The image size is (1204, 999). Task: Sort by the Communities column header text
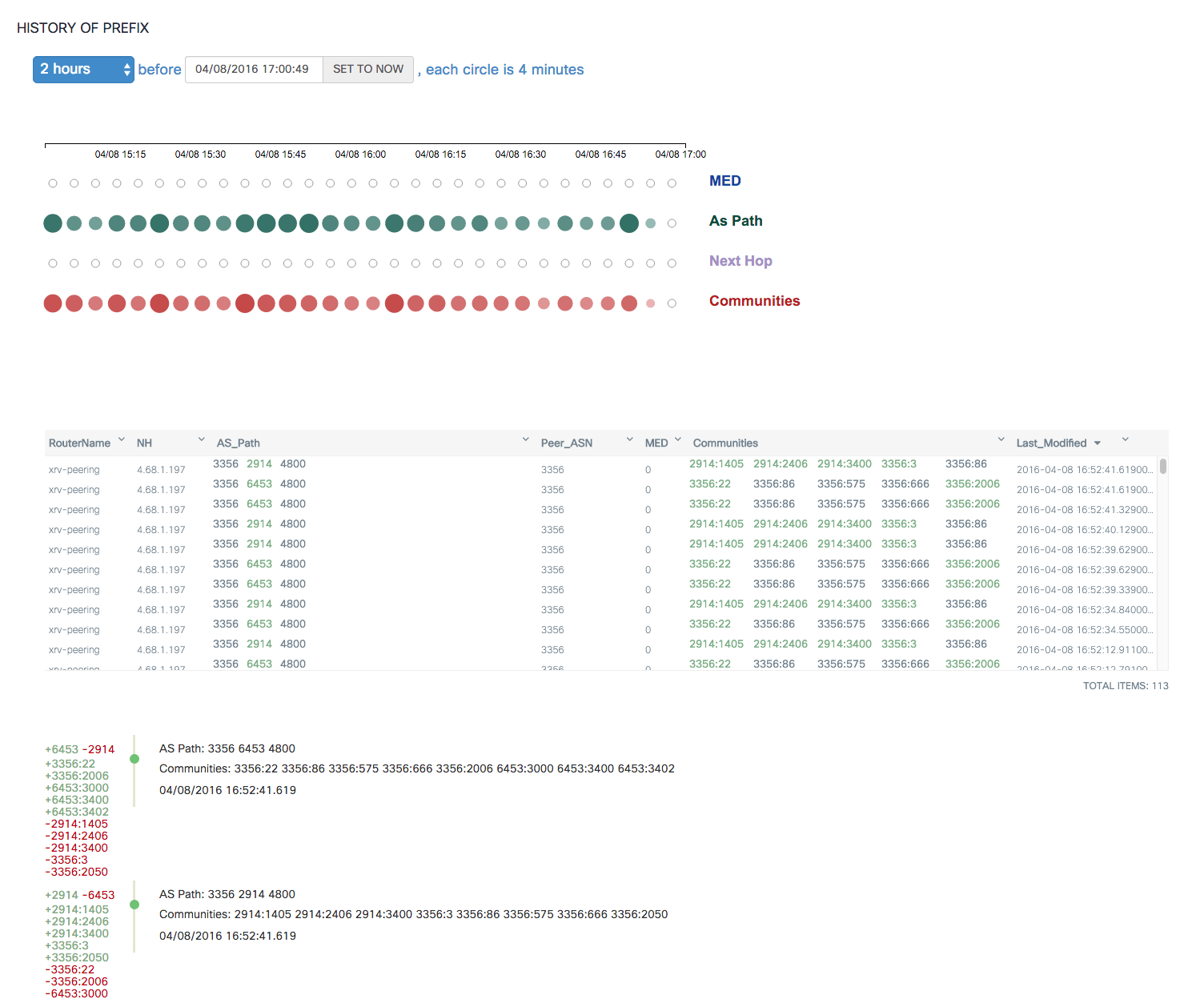point(725,443)
